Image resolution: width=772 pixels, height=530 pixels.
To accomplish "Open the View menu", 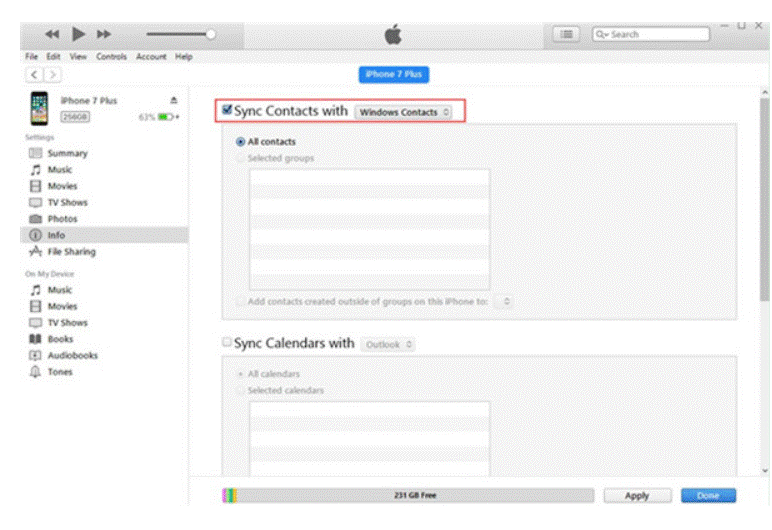I will pos(78,57).
